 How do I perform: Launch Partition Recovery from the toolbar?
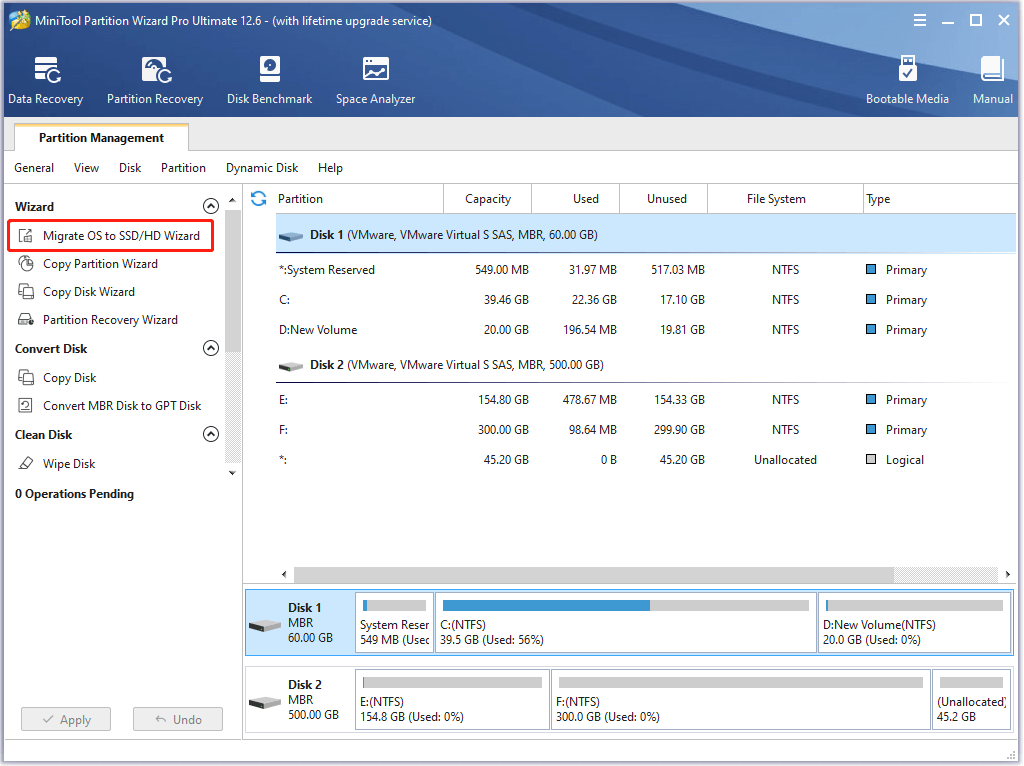tap(155, 81)
